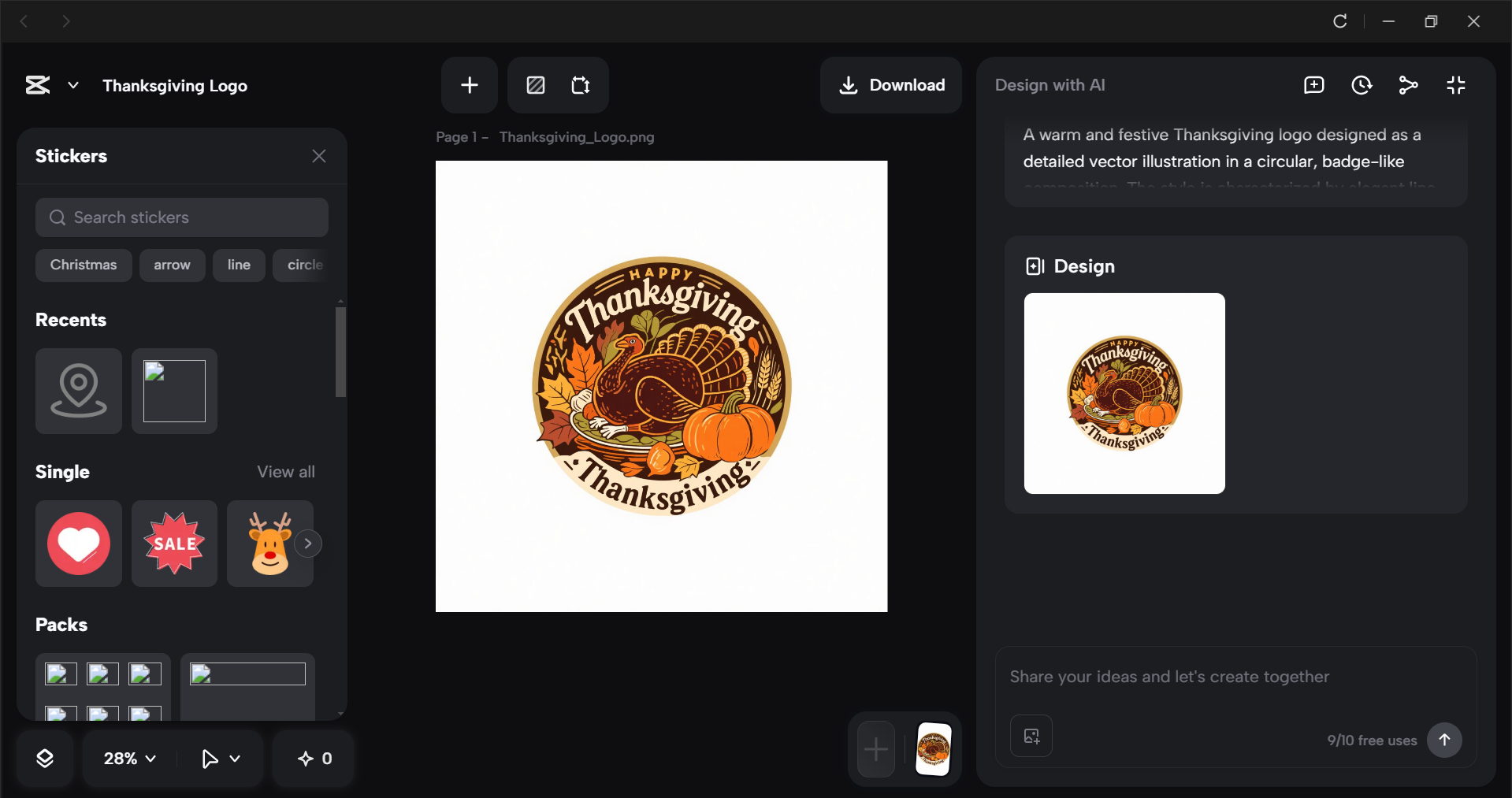The width and height of the screenshot is (1512, 798).
Task: Share the current design
Action: [x=1409, y=84]
